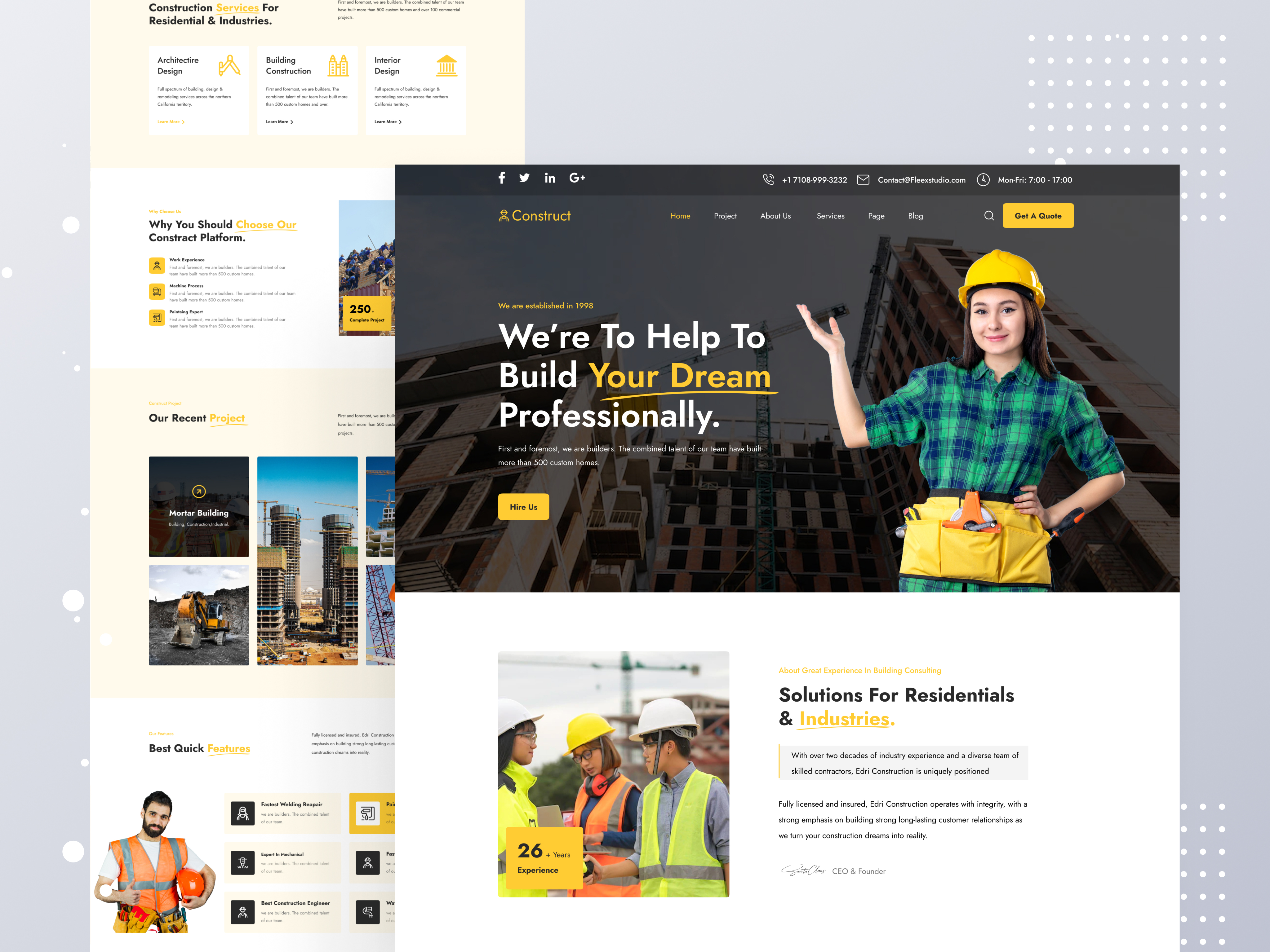Expand the Project dropdown menu item
1270x952 pixels.
724,215
